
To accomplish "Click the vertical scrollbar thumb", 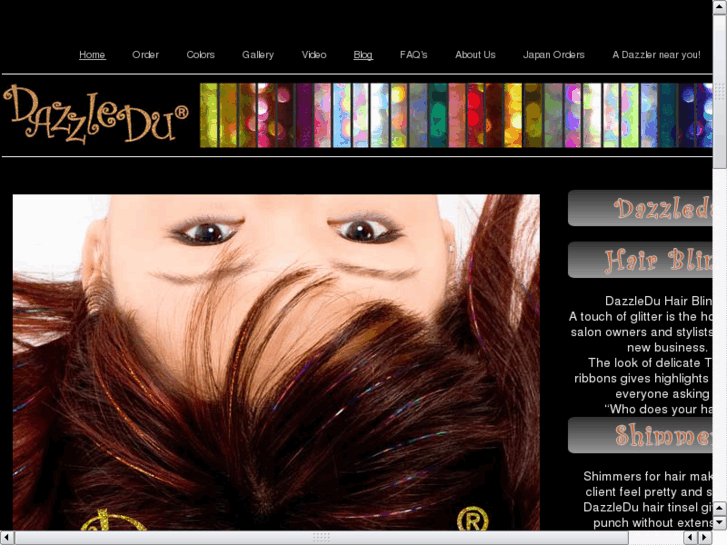I will point(720,91).
